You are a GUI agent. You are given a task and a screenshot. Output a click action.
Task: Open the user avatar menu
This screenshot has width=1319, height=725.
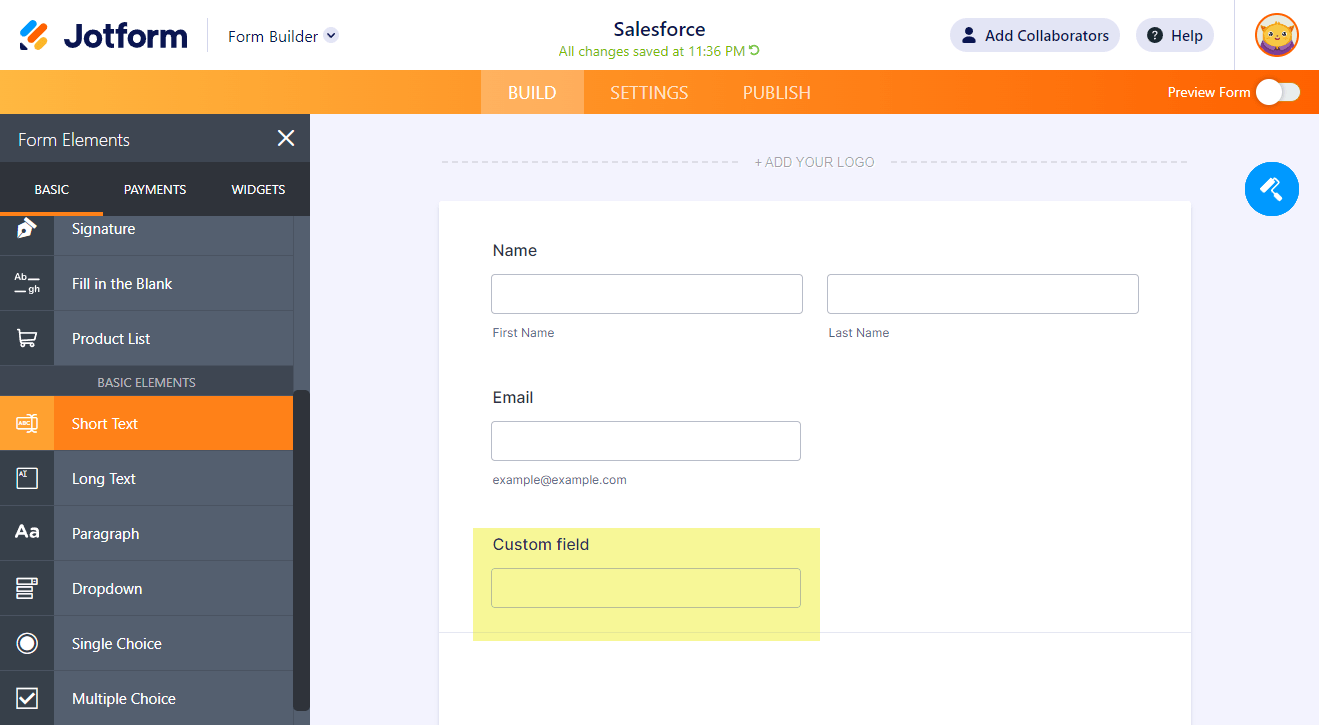tap(1277, 36)
